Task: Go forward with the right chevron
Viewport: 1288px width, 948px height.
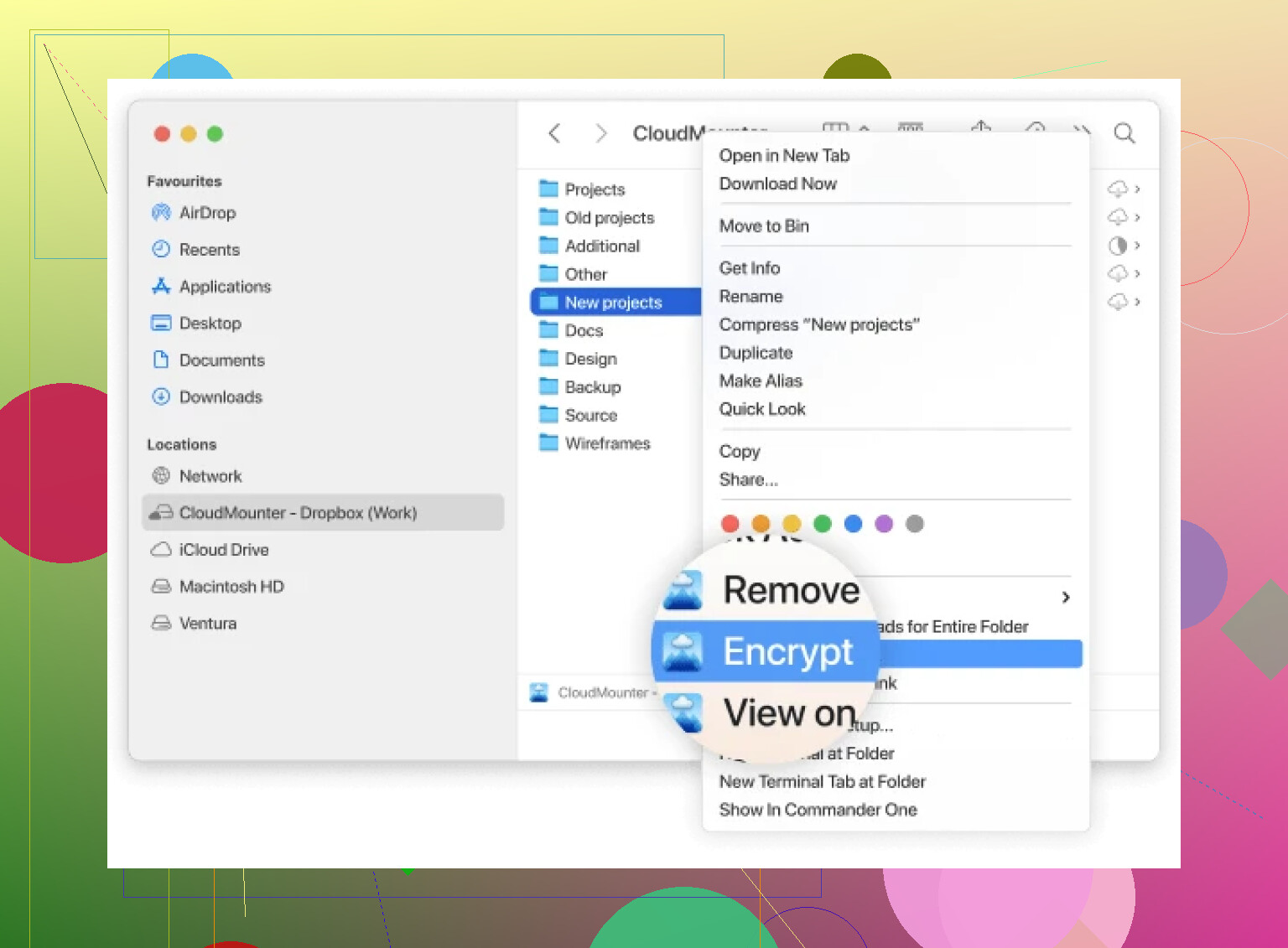Action: coord(600,133)
